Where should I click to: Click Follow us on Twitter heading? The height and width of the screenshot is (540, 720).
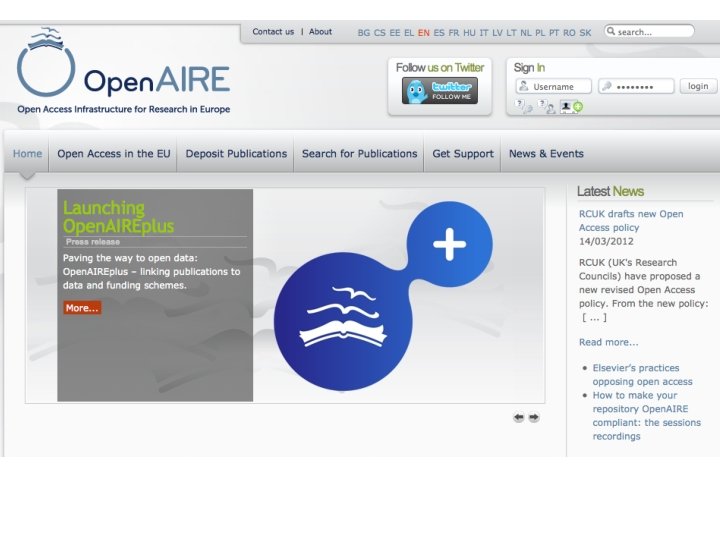point(440,68)
